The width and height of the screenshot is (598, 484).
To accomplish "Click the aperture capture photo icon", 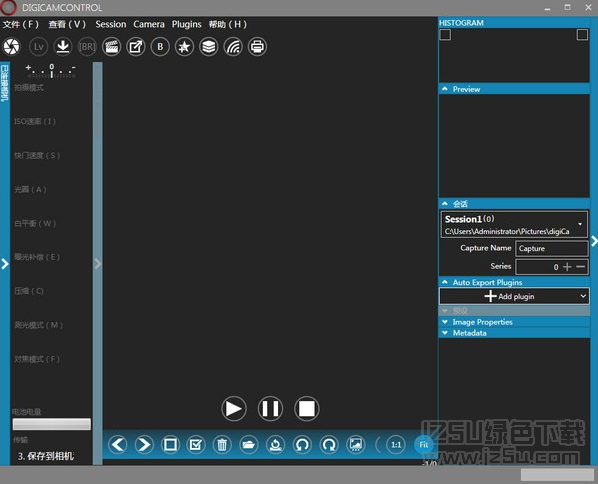I will coord(11,47).
